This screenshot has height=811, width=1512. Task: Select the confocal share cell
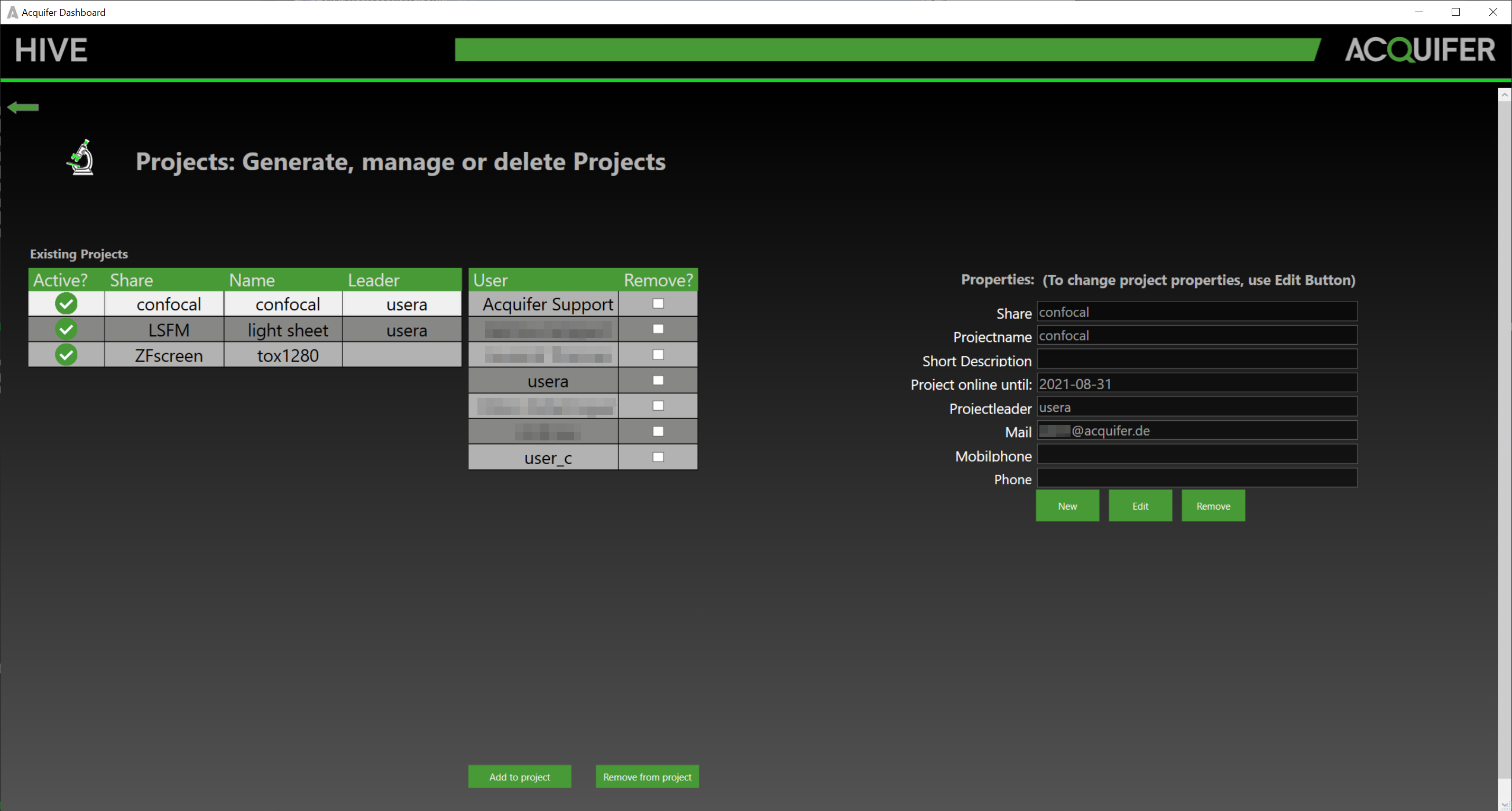[x=164, y=303]
